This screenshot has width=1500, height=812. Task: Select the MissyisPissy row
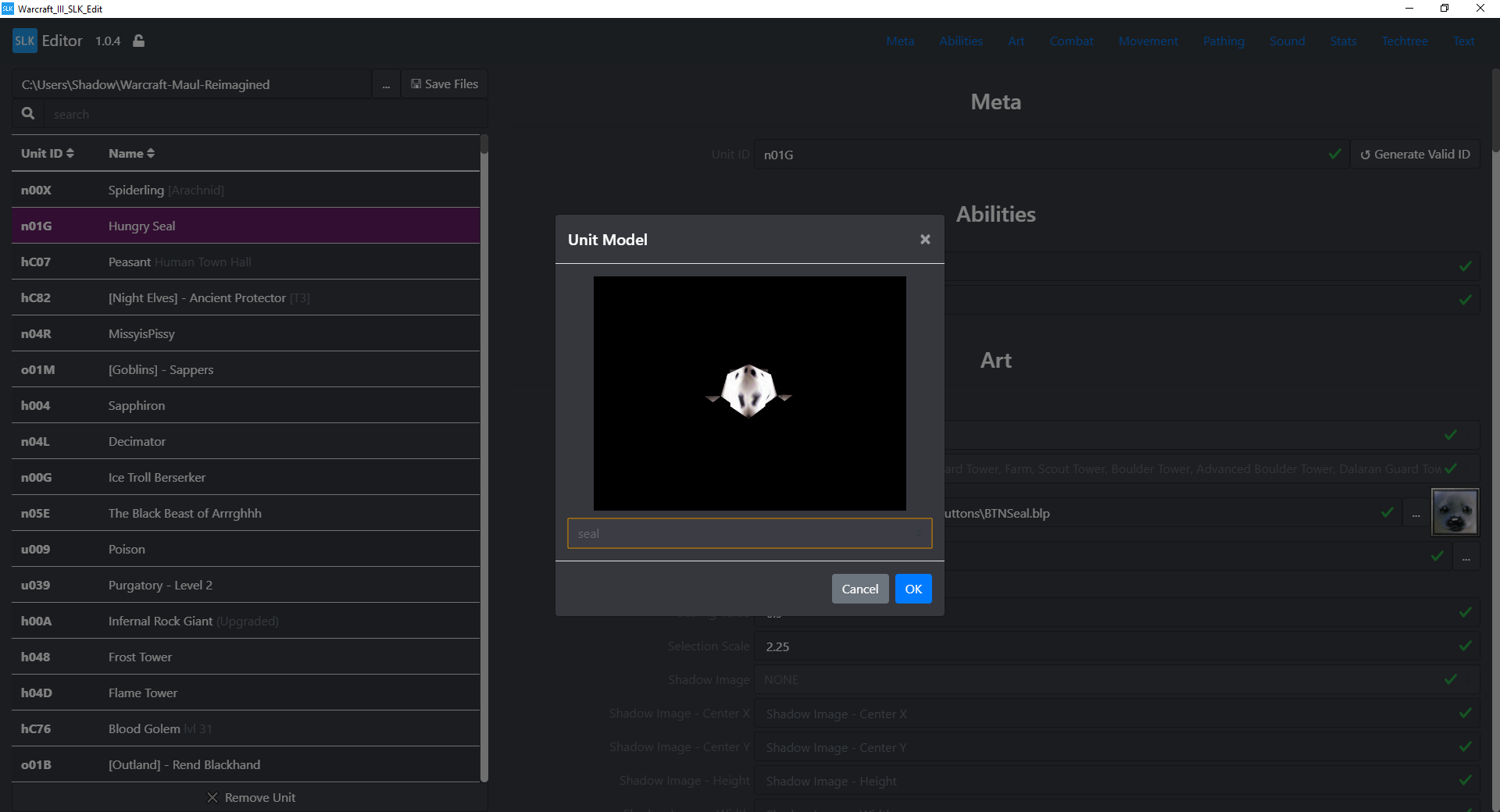pyautogui.click(x=246, y=333)
